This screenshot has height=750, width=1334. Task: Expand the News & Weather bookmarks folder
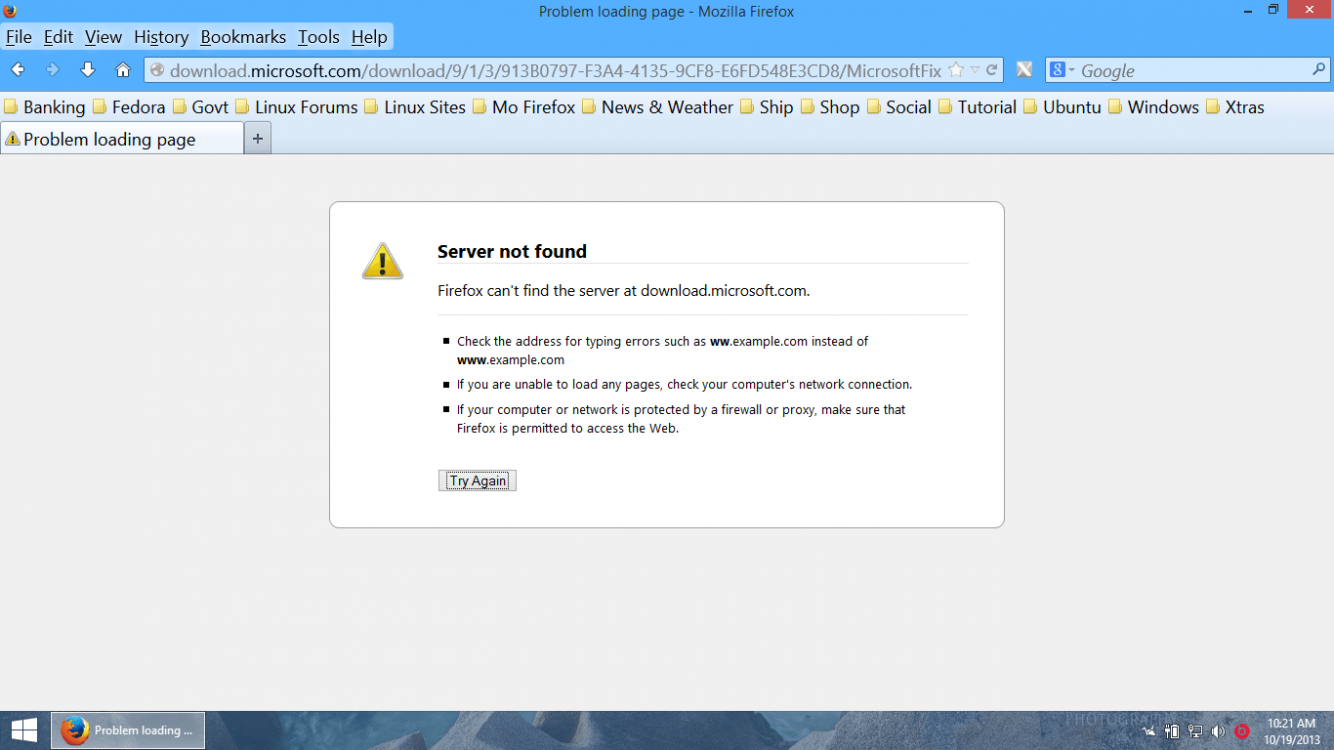[x=657, y=107]
